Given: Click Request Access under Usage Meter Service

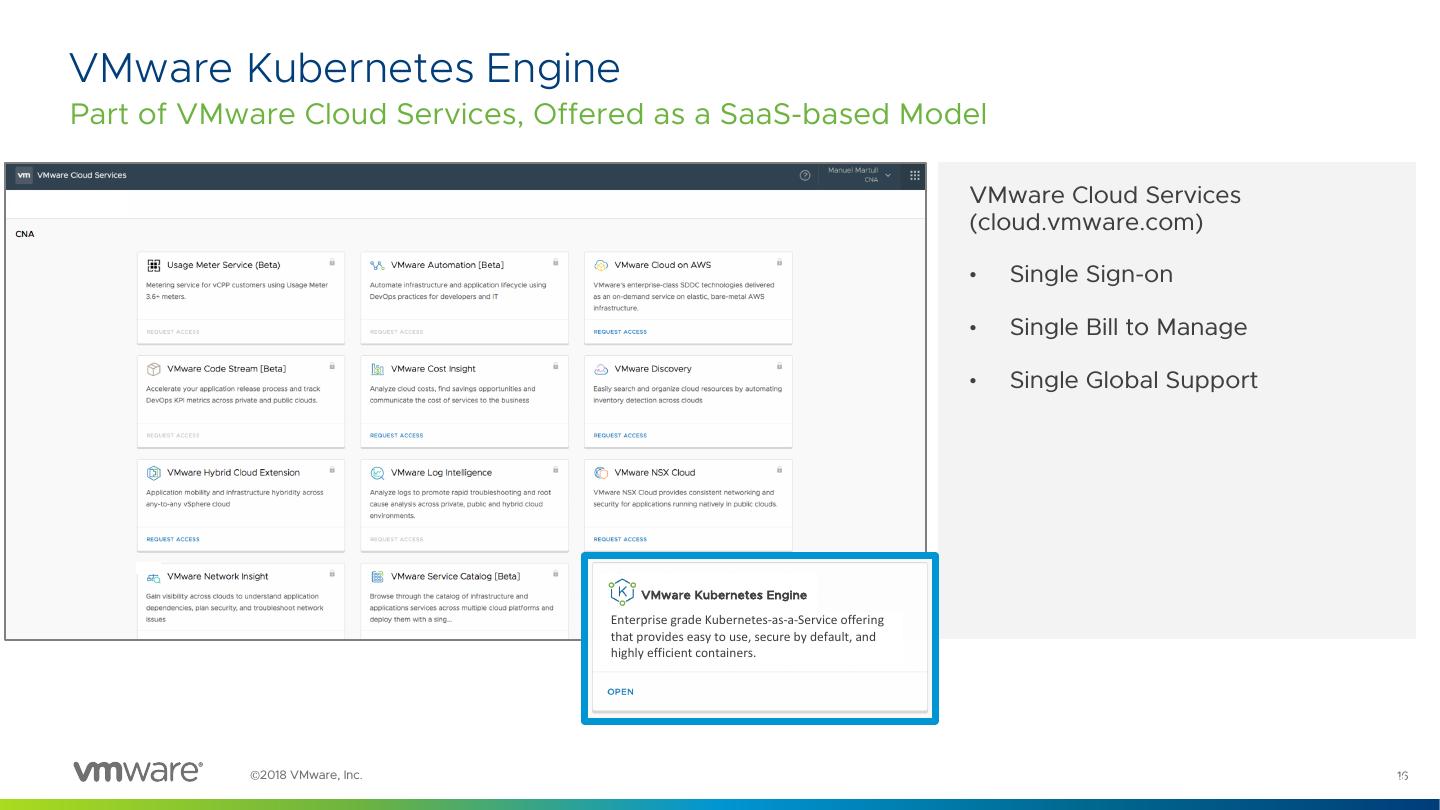Looking at the screenshot, I should tap(173, 332).
